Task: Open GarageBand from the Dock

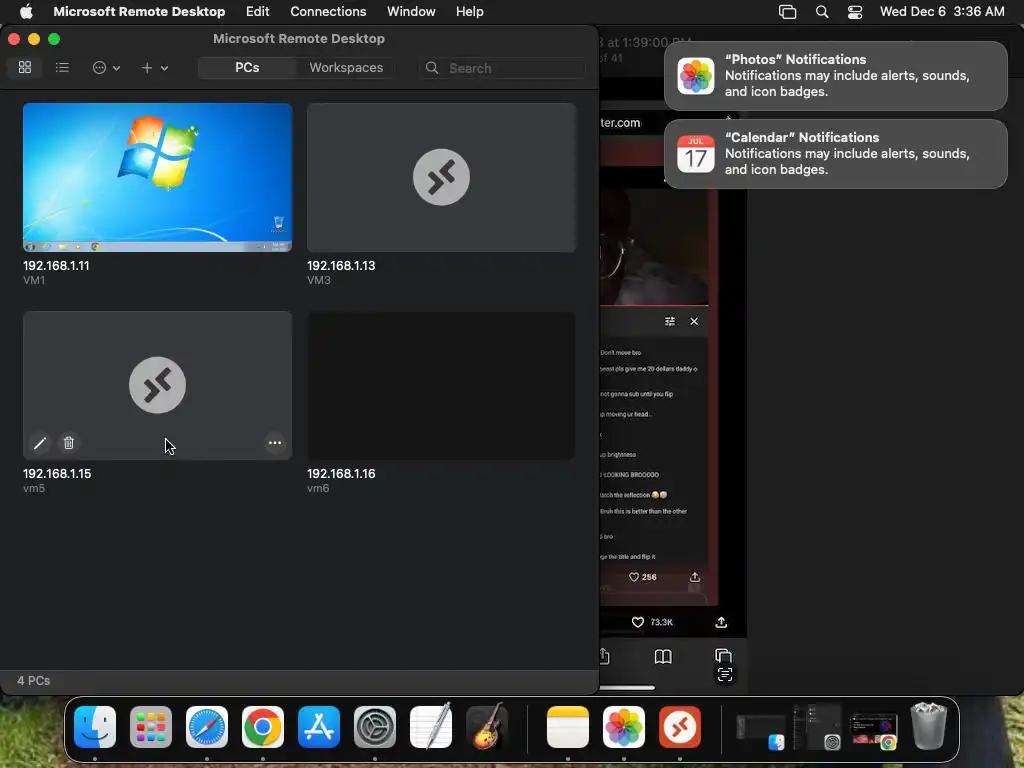Action: pyautogui.click(x=487, y=726)
